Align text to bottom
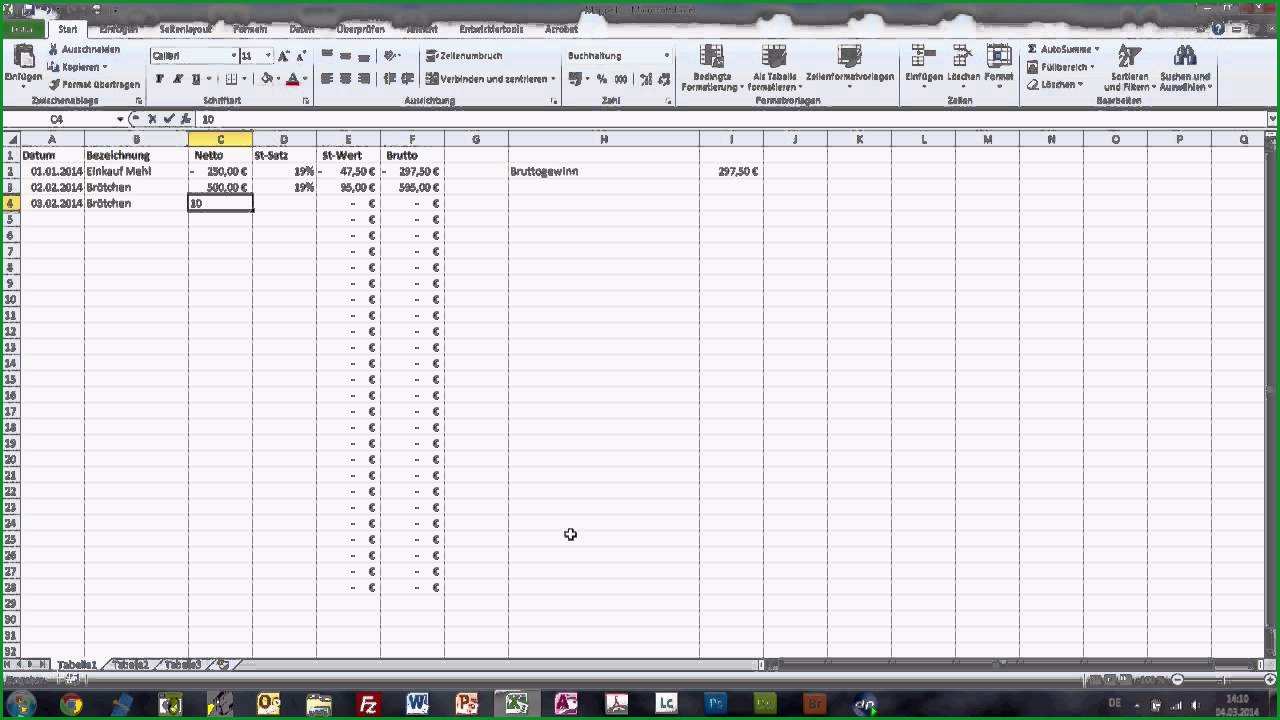The image size is (1280, 720). pos(364,56)
